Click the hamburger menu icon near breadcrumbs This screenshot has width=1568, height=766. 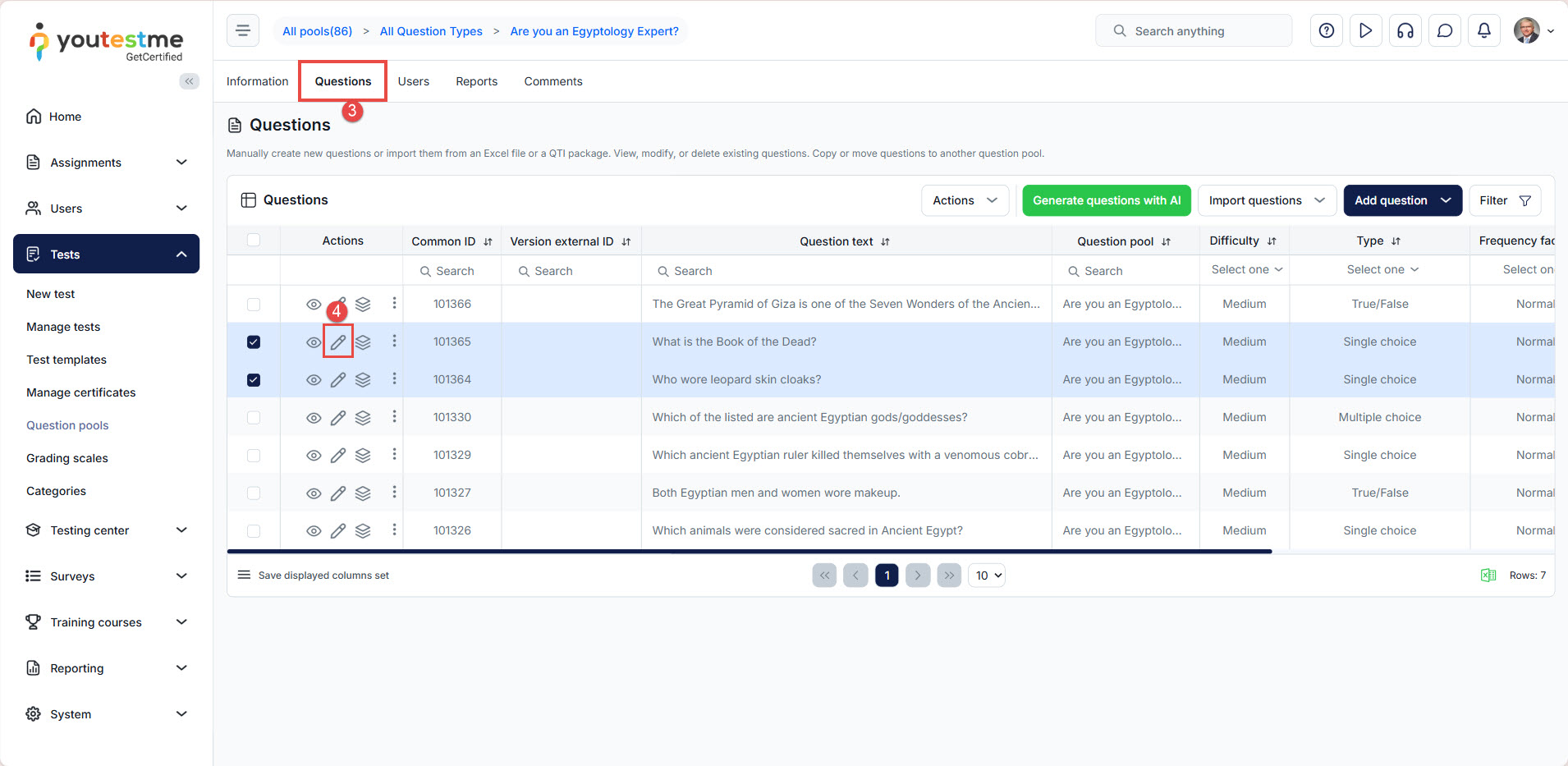point(243,31)
